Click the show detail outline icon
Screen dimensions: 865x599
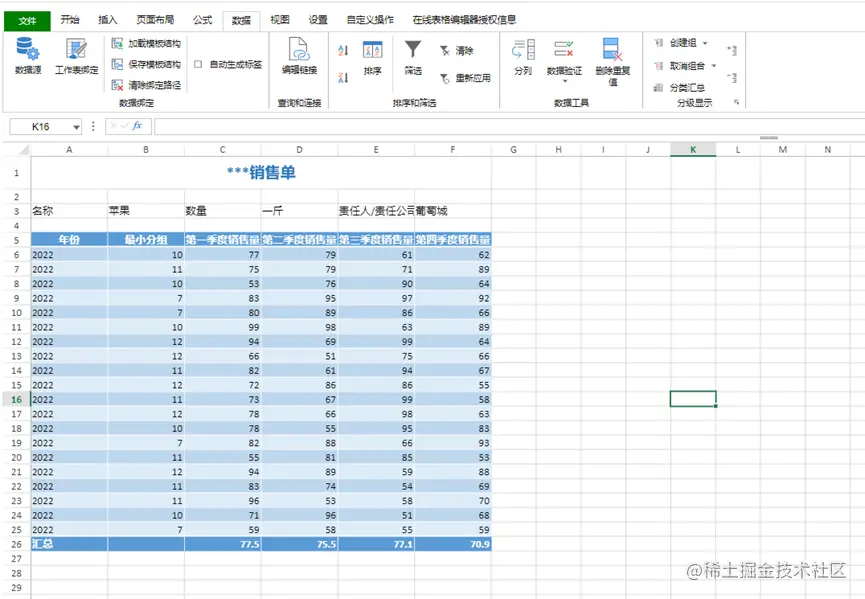pyautogui.click(x=732, y=51)
